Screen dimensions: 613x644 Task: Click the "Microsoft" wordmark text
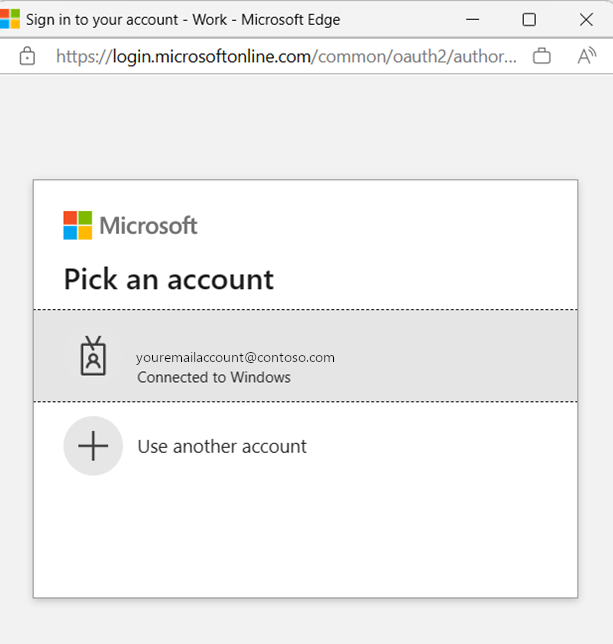148,225
